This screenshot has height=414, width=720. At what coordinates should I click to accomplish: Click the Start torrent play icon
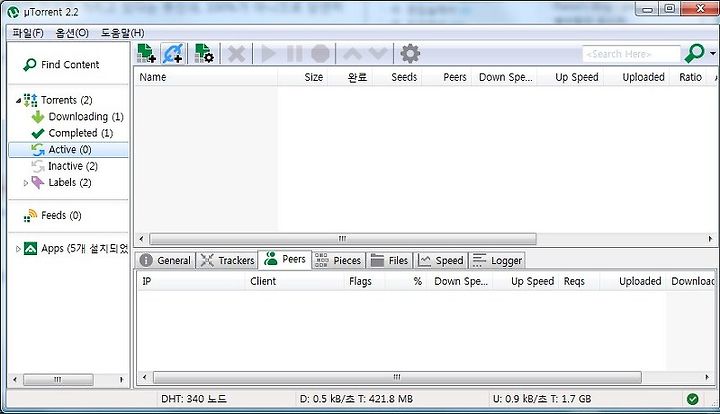pos(268,54)
